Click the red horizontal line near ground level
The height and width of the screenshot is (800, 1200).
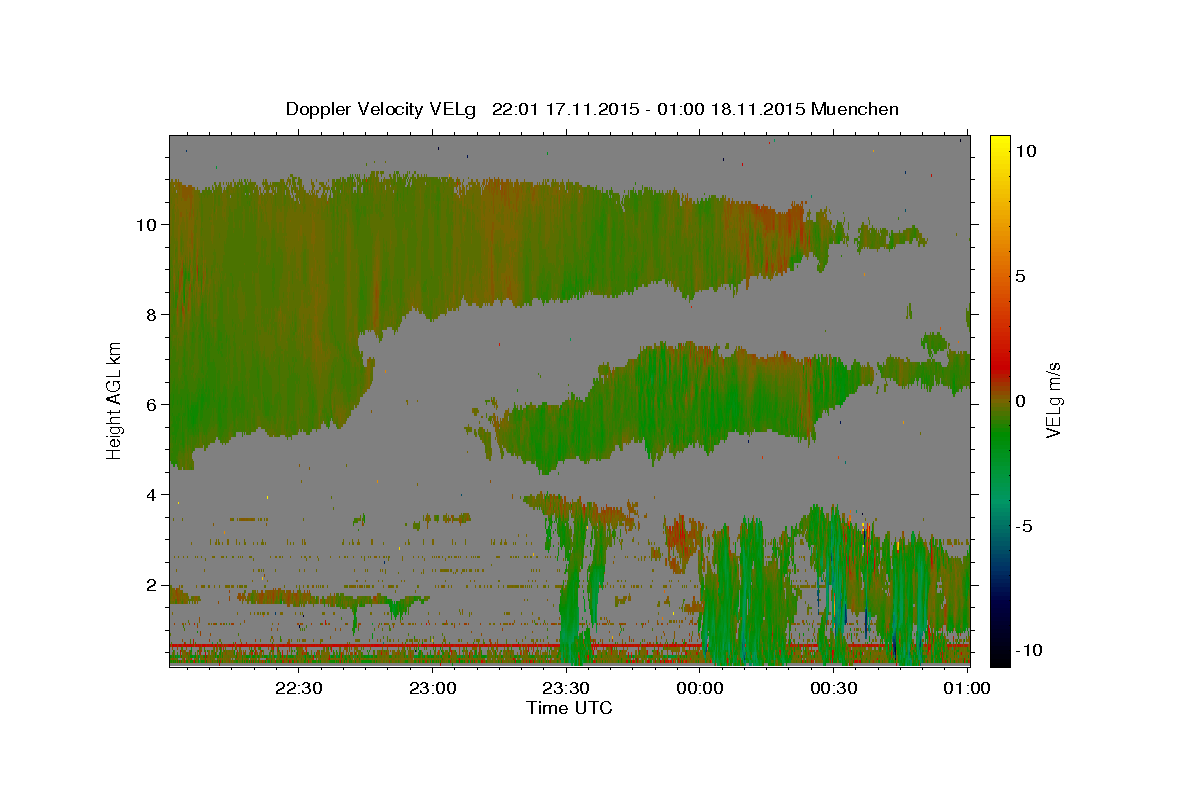pyautogui.click(x=569, y=646)
